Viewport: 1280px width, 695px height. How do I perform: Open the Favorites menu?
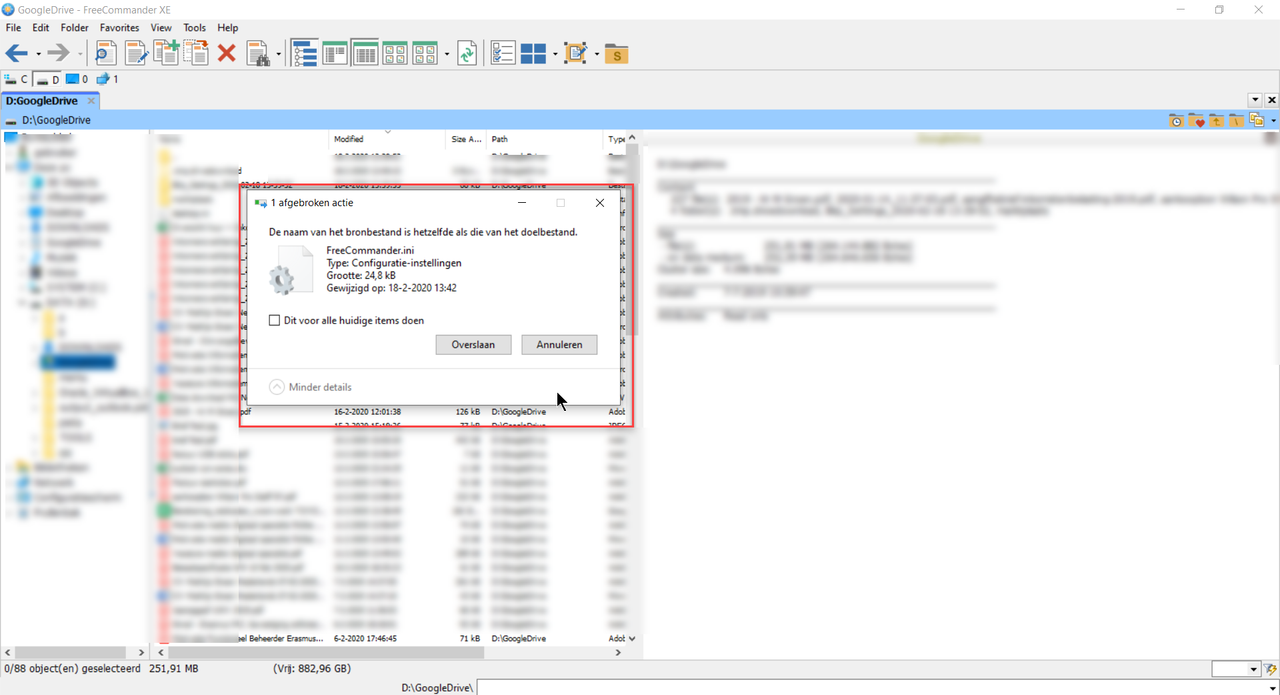coord(119,28)
